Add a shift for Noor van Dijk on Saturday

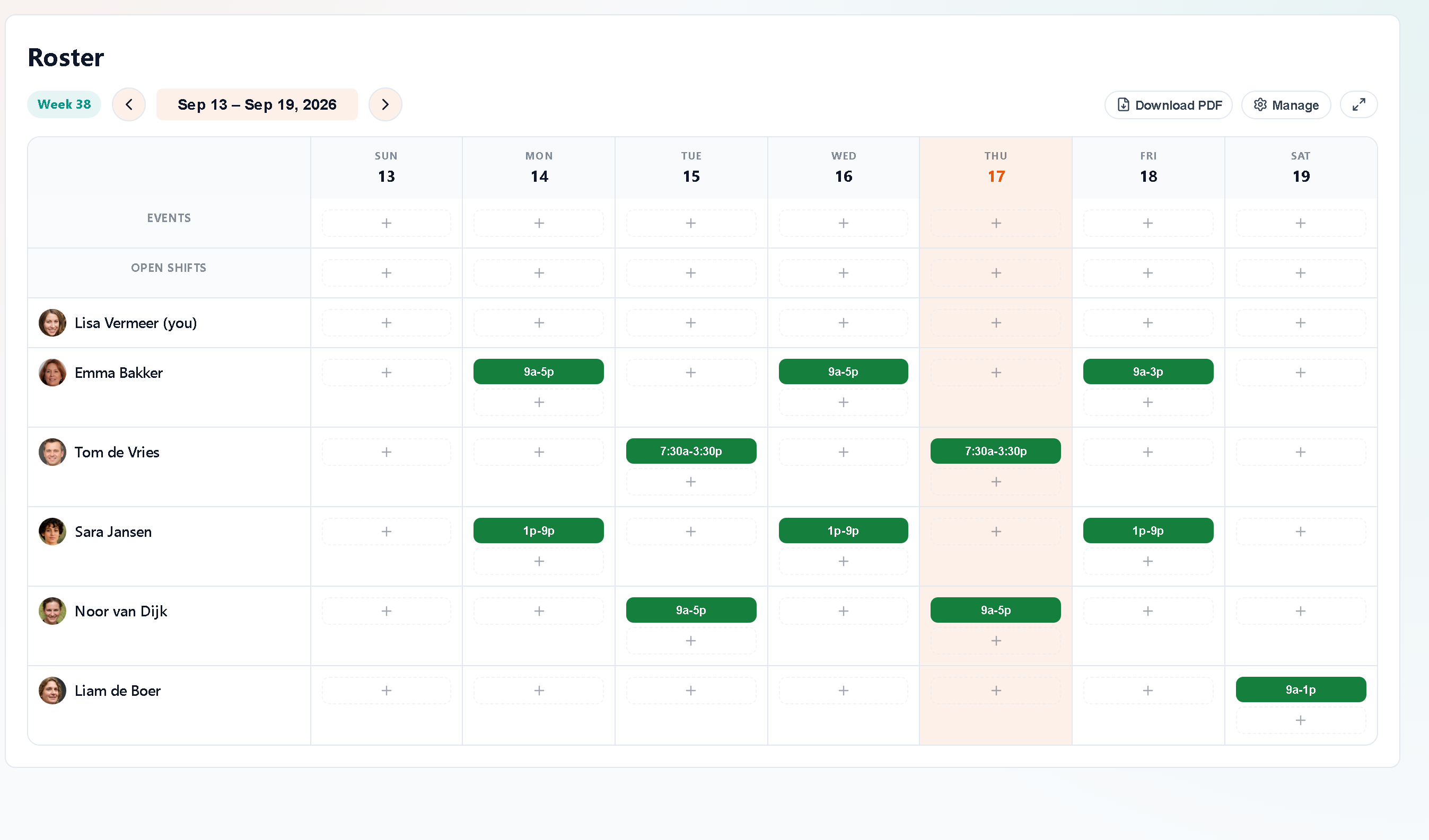pyautogui.click(x=1300, y=611)
